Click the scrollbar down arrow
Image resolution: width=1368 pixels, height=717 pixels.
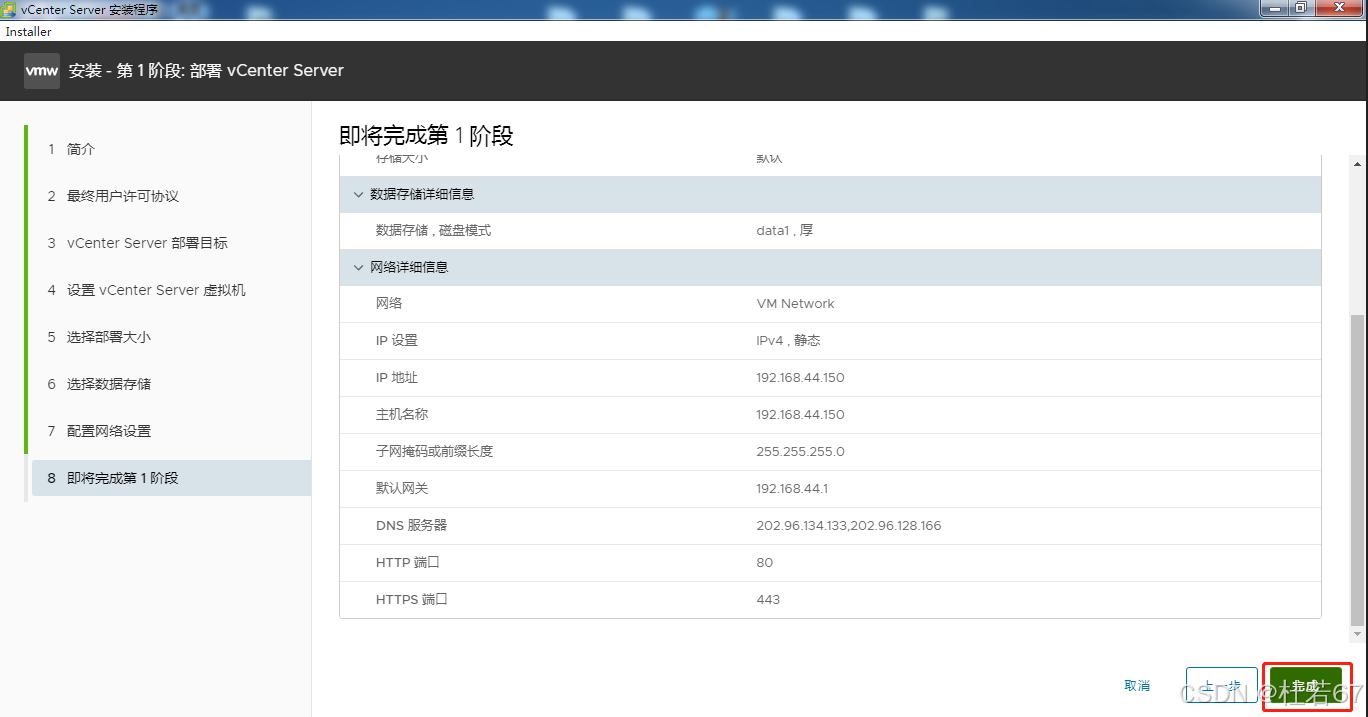1357,634
